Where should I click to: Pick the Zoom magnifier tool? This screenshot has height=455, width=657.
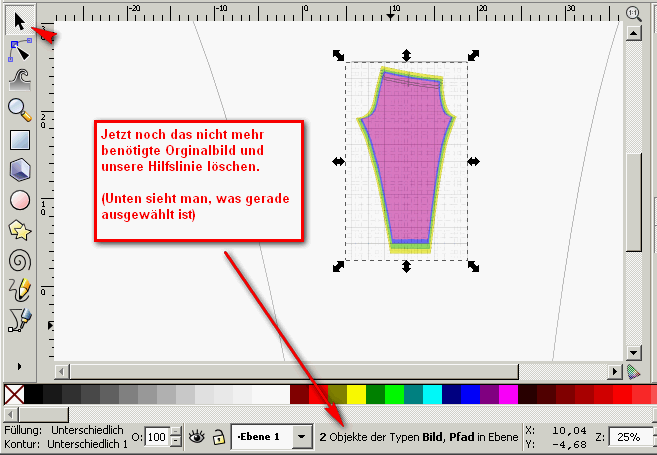19,109
